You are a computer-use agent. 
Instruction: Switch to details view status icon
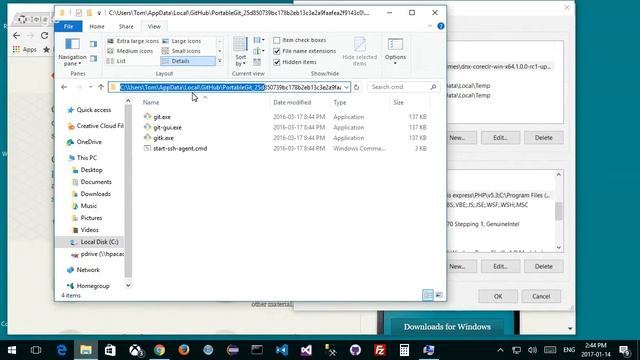(x=428, y=295)
